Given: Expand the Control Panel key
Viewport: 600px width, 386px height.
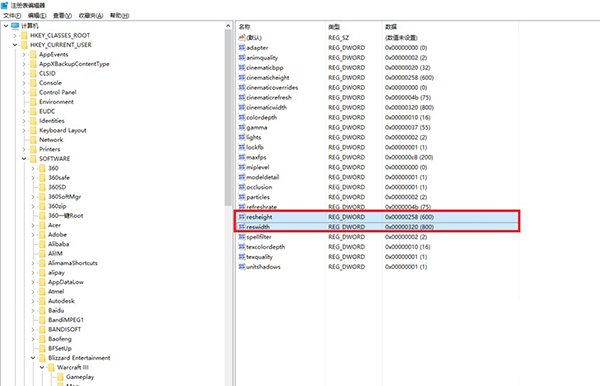Looking at the screenshot, I should (24, 92).
